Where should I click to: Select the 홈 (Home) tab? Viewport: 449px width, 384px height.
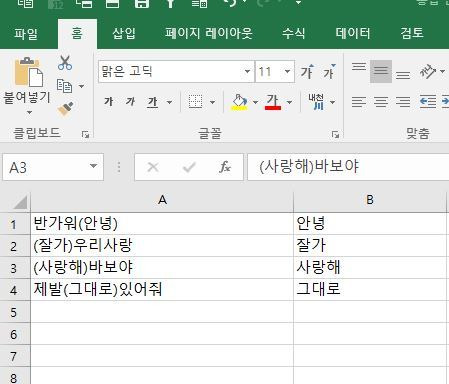point(77,33)
